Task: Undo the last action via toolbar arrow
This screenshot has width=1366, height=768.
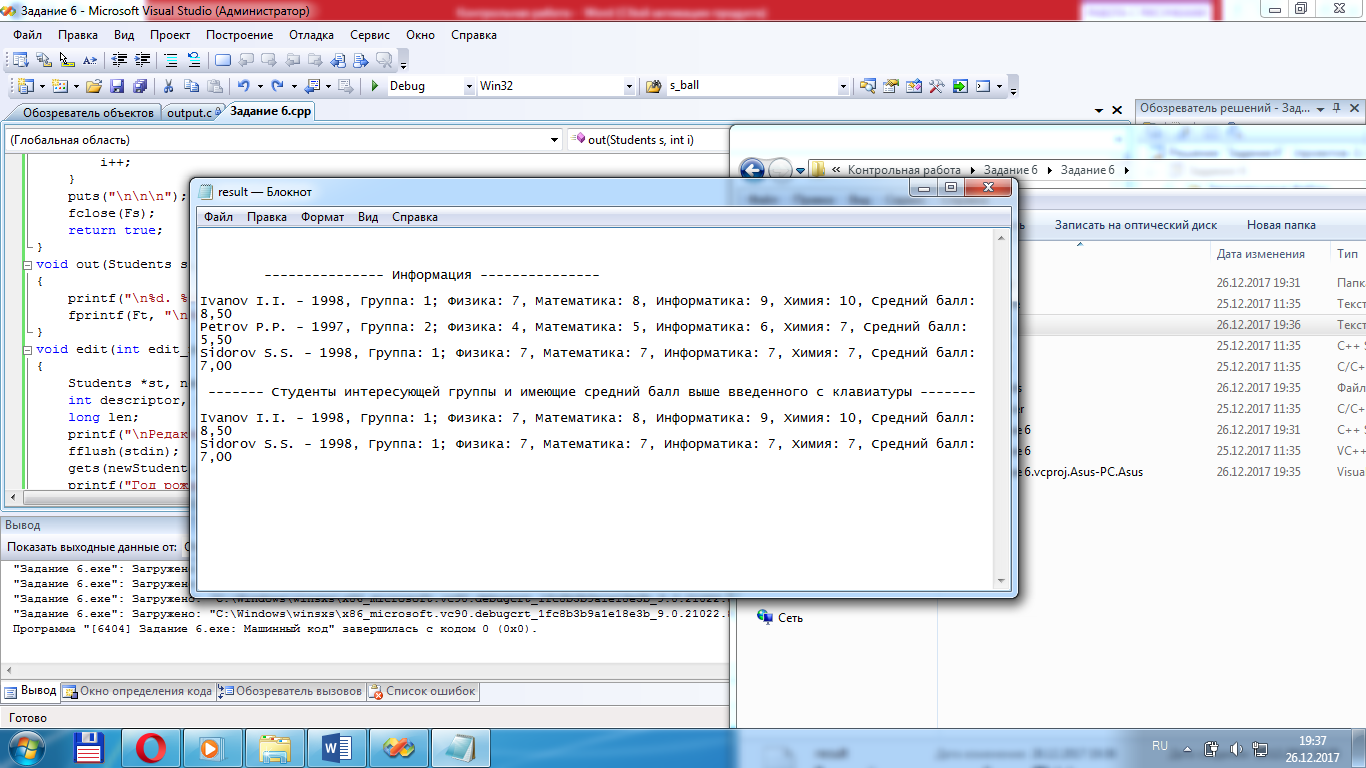Action: click(x=243, y=86)
